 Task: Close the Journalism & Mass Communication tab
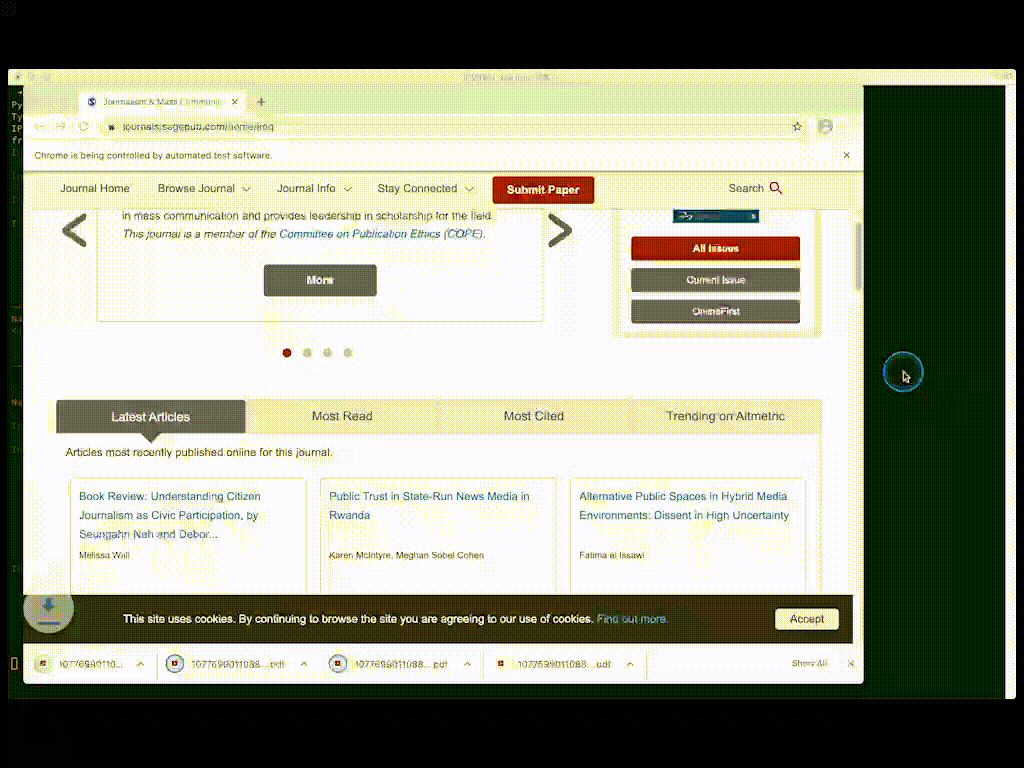click(234, 102)
